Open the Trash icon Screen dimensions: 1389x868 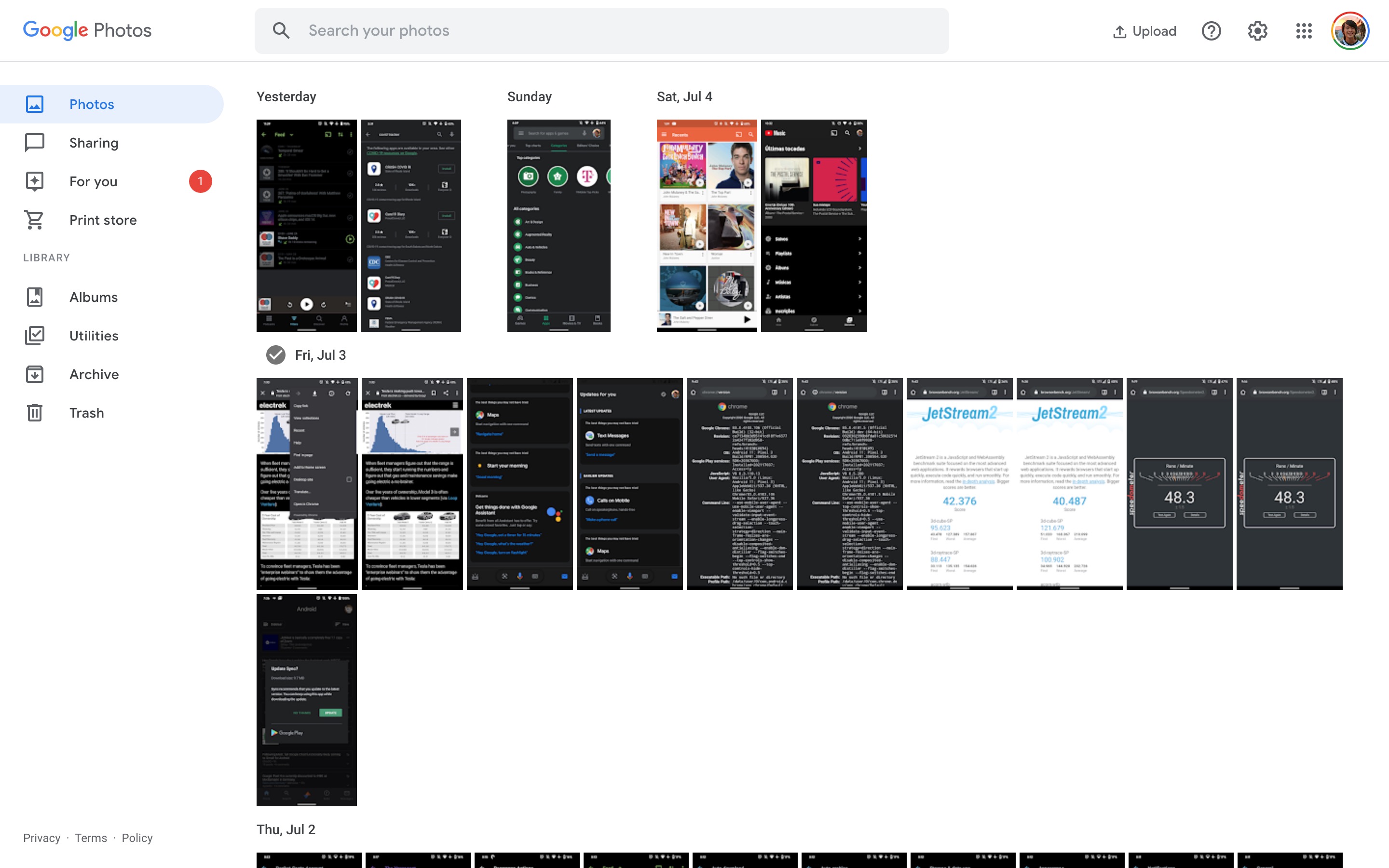[35, 412]
